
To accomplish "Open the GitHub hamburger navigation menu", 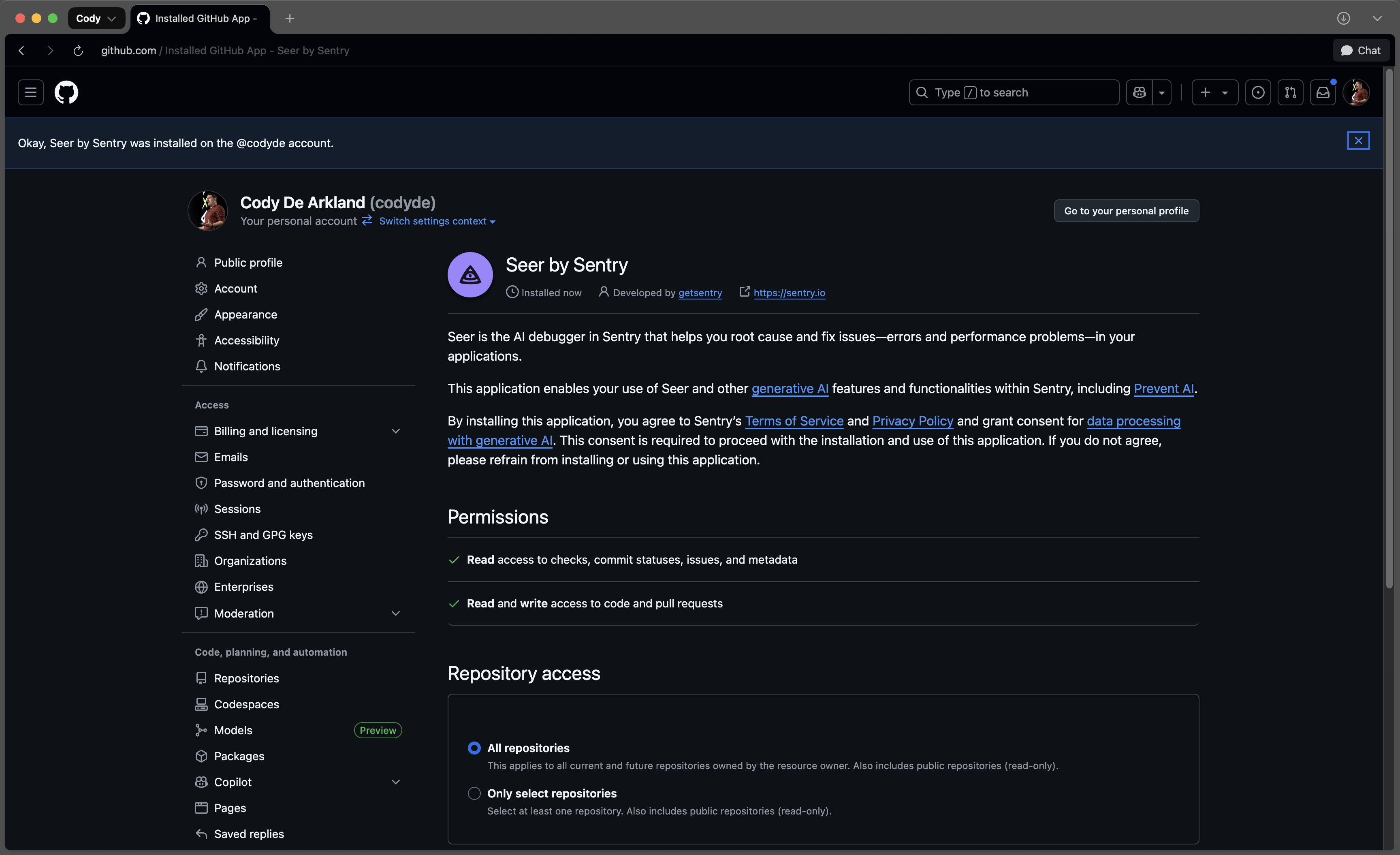I will pos(31,92).
